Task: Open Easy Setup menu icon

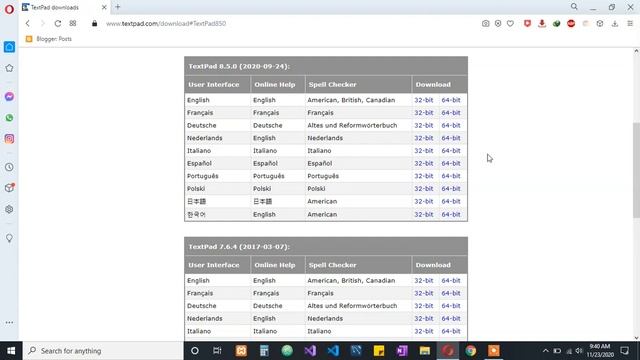Action: tap(630, 24)
